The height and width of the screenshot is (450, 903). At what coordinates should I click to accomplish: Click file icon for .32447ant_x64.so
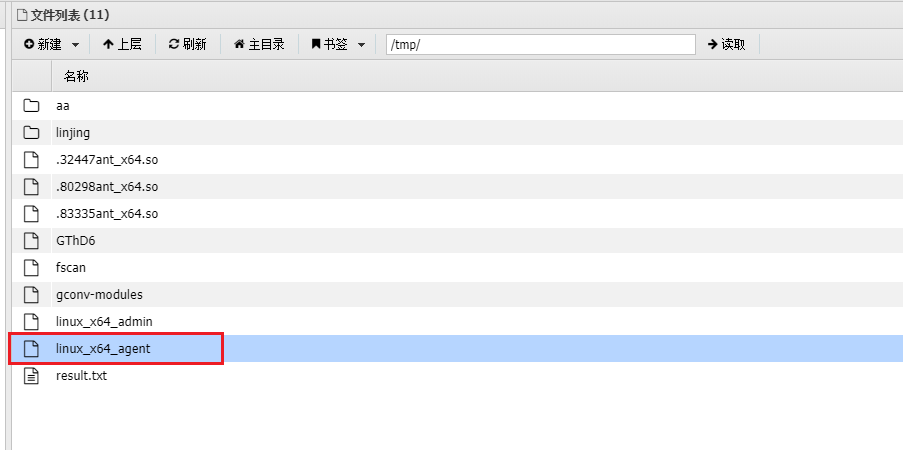pyautogui.click(x=31, y=159)
